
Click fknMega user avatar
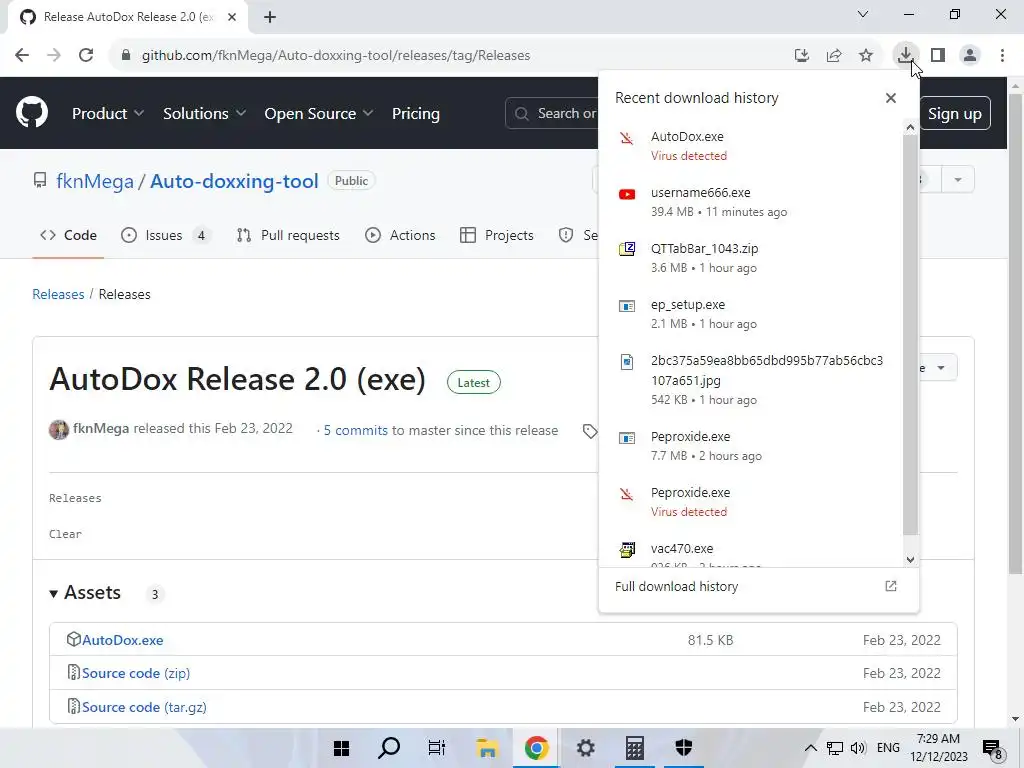pos(59,430)
